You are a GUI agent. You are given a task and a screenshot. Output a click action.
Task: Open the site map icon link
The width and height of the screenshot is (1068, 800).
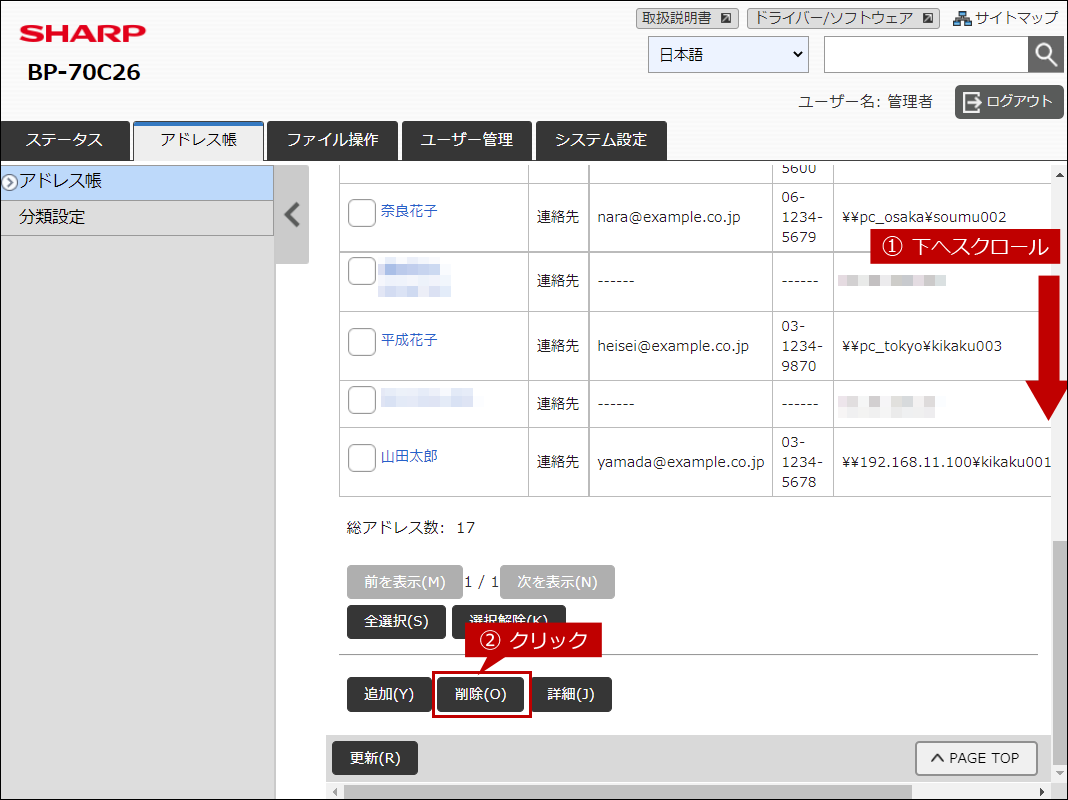click(x=1004, y=18)
